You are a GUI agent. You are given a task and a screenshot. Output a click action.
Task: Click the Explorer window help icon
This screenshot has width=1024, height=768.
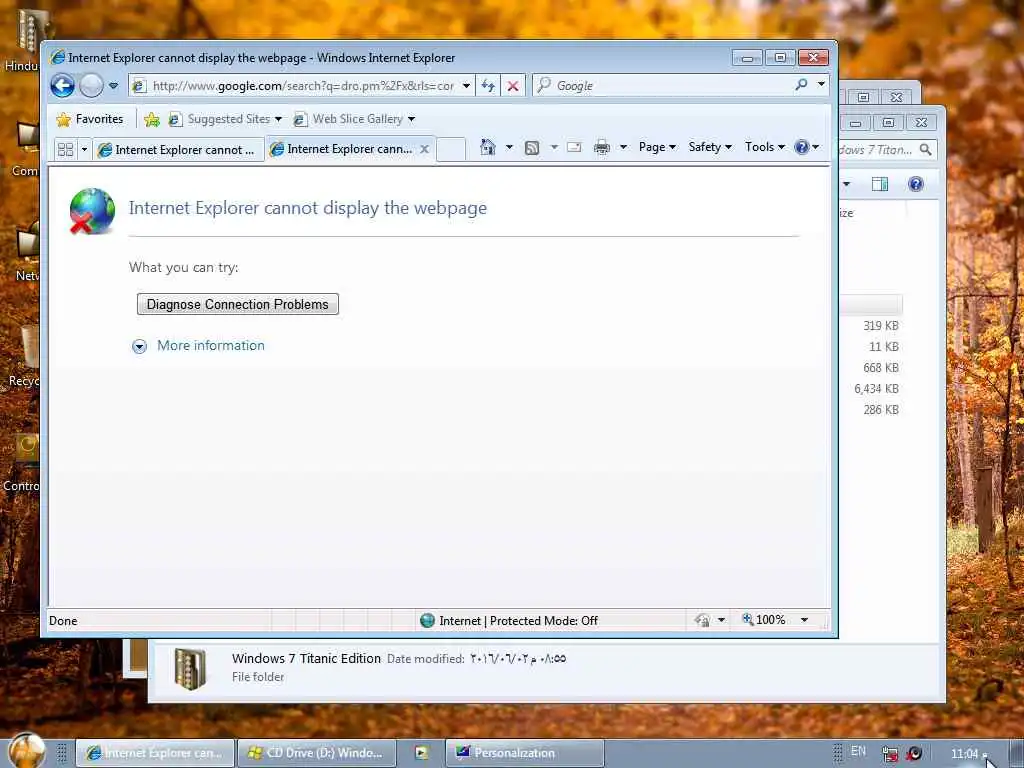[x=916, y=184]
